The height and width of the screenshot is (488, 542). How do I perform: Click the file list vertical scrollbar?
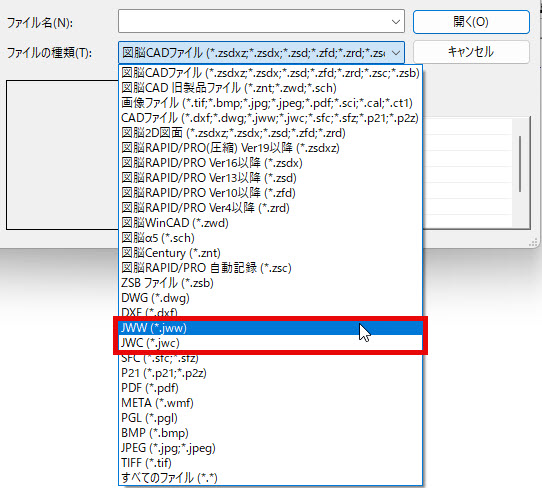(520, 164)
